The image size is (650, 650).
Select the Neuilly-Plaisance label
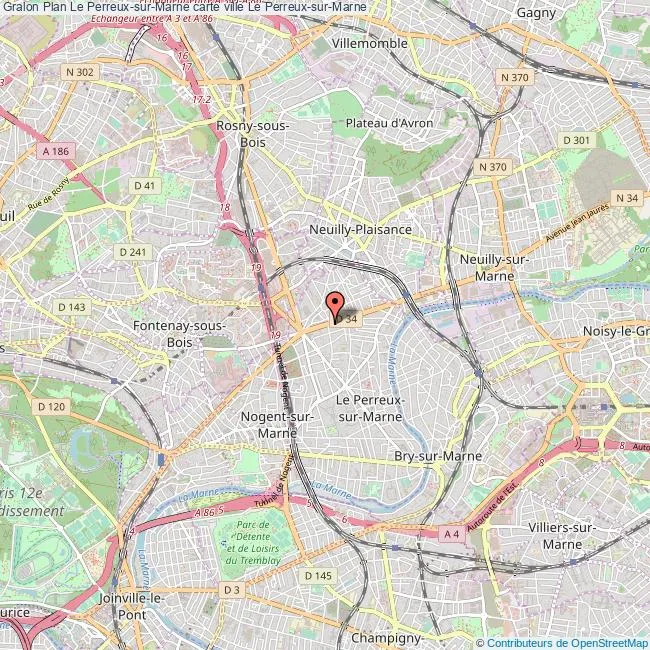(361, 229)
